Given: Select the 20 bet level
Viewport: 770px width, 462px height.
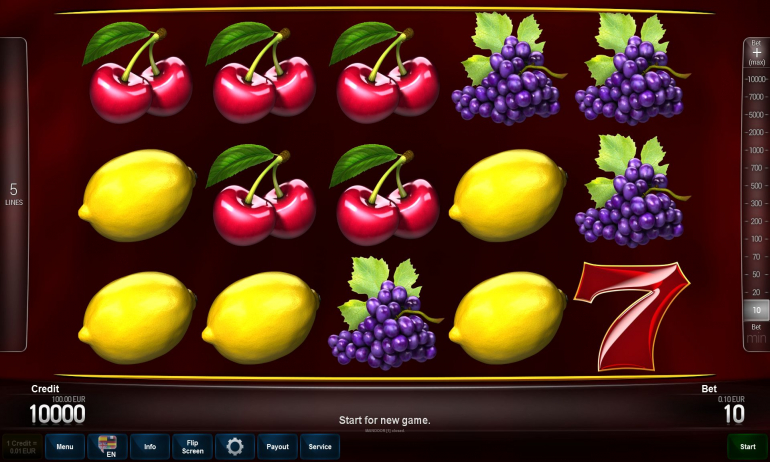Looking at the screenshot, I should [x=756, y=292].
